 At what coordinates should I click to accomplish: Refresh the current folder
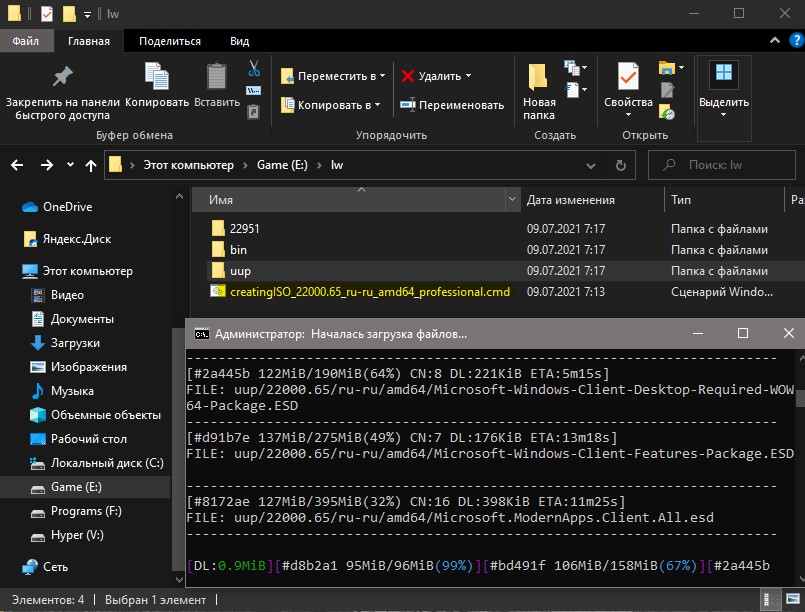621,165
